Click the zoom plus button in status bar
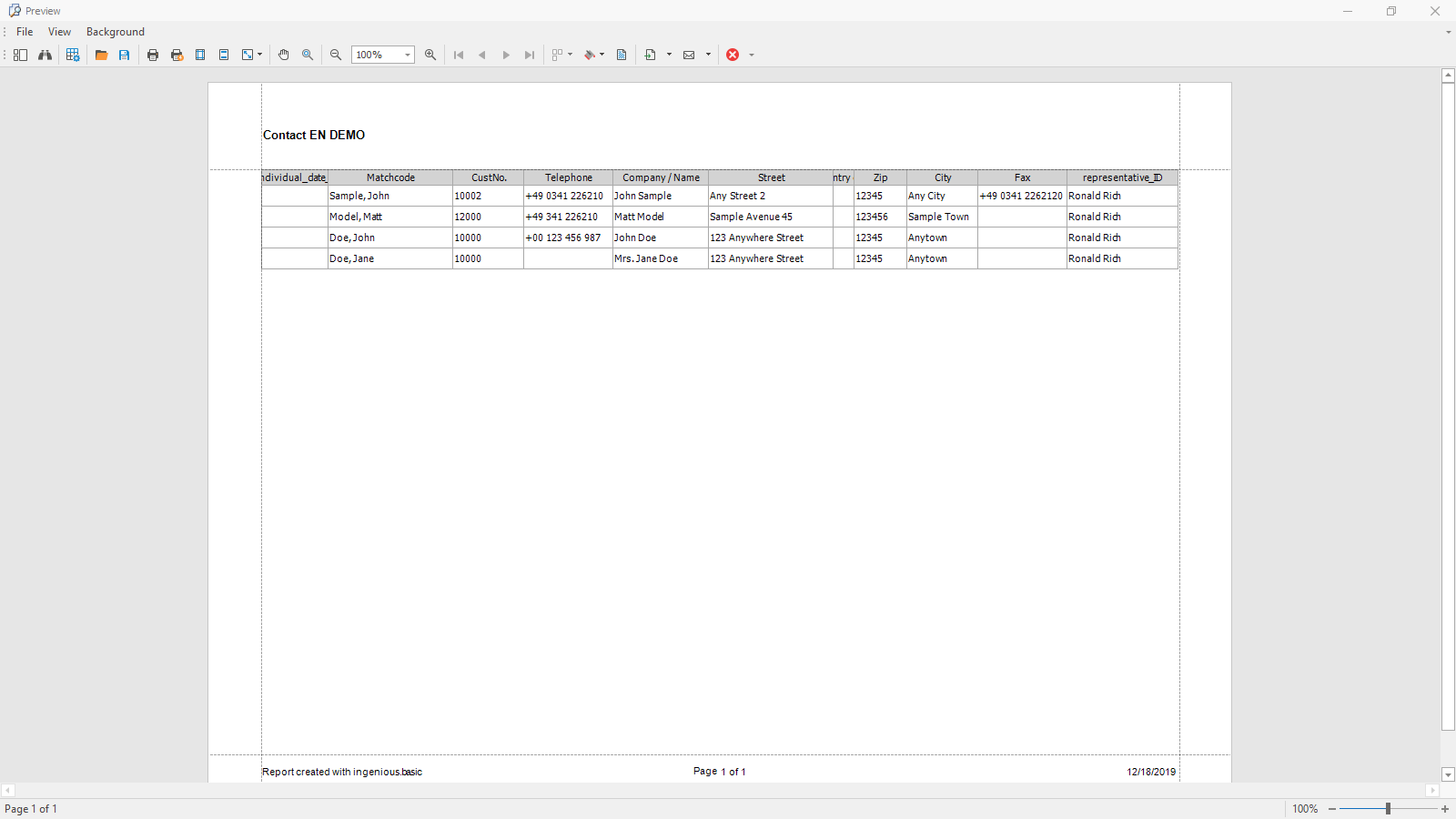 click(x=1444, y=809)
